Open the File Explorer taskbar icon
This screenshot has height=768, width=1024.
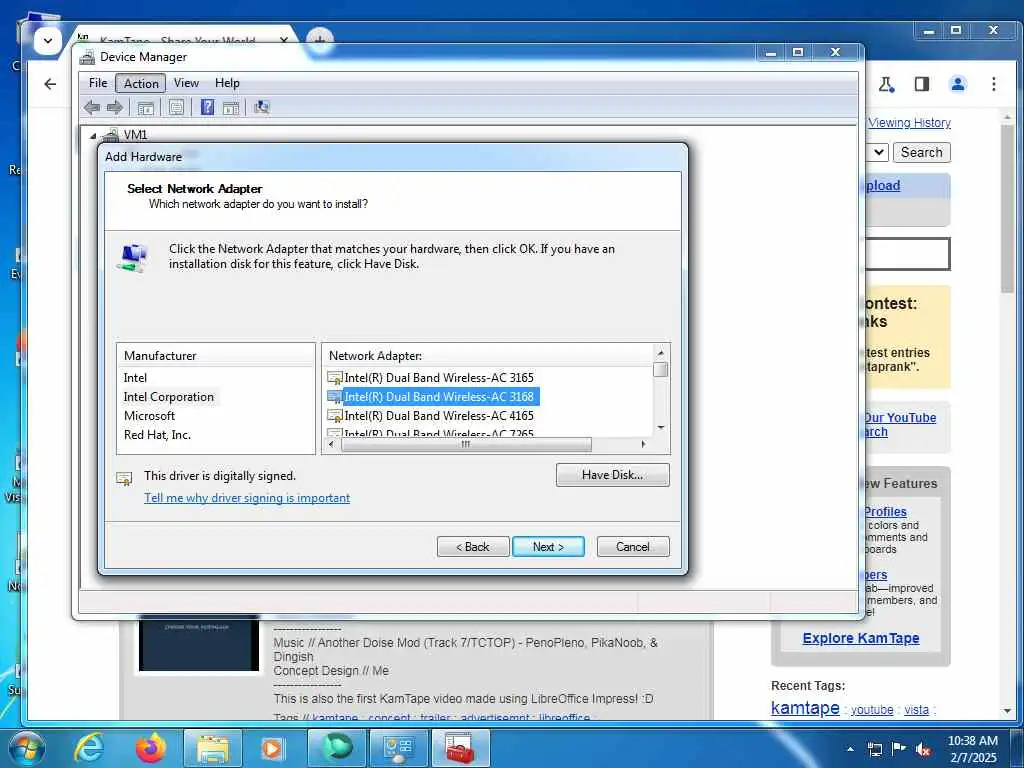212,749
